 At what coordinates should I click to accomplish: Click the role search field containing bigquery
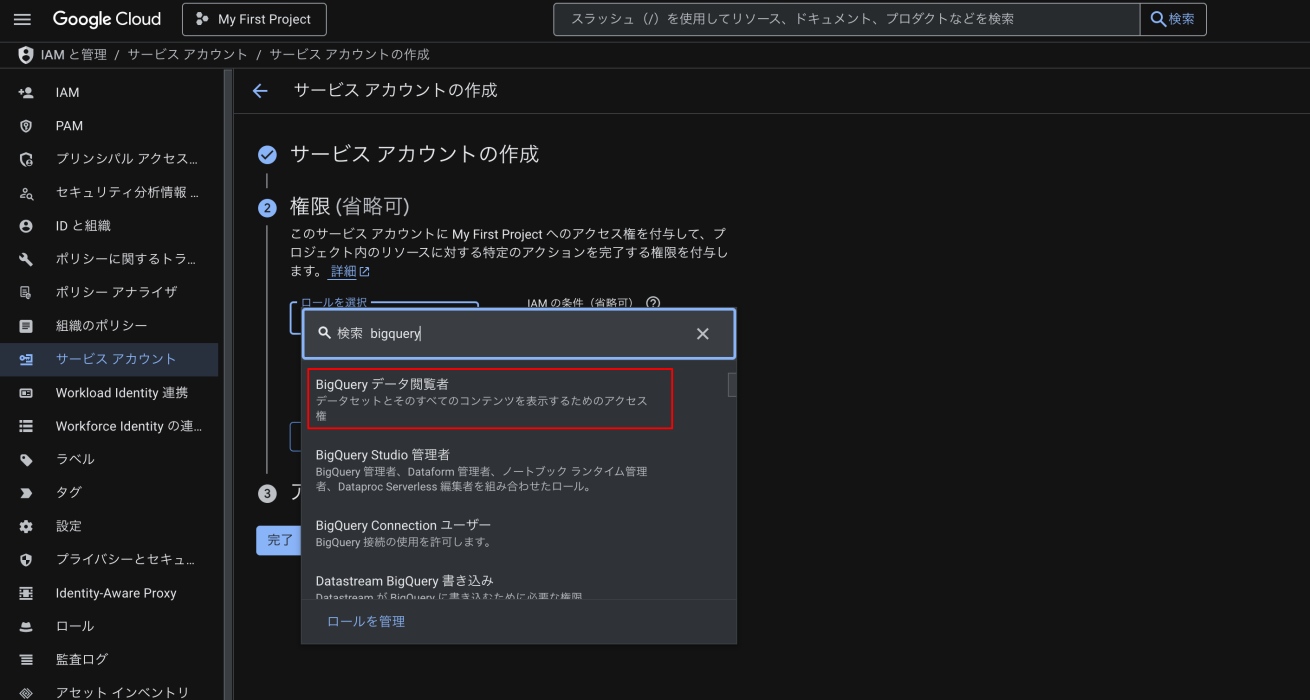(x=520, y=334)
